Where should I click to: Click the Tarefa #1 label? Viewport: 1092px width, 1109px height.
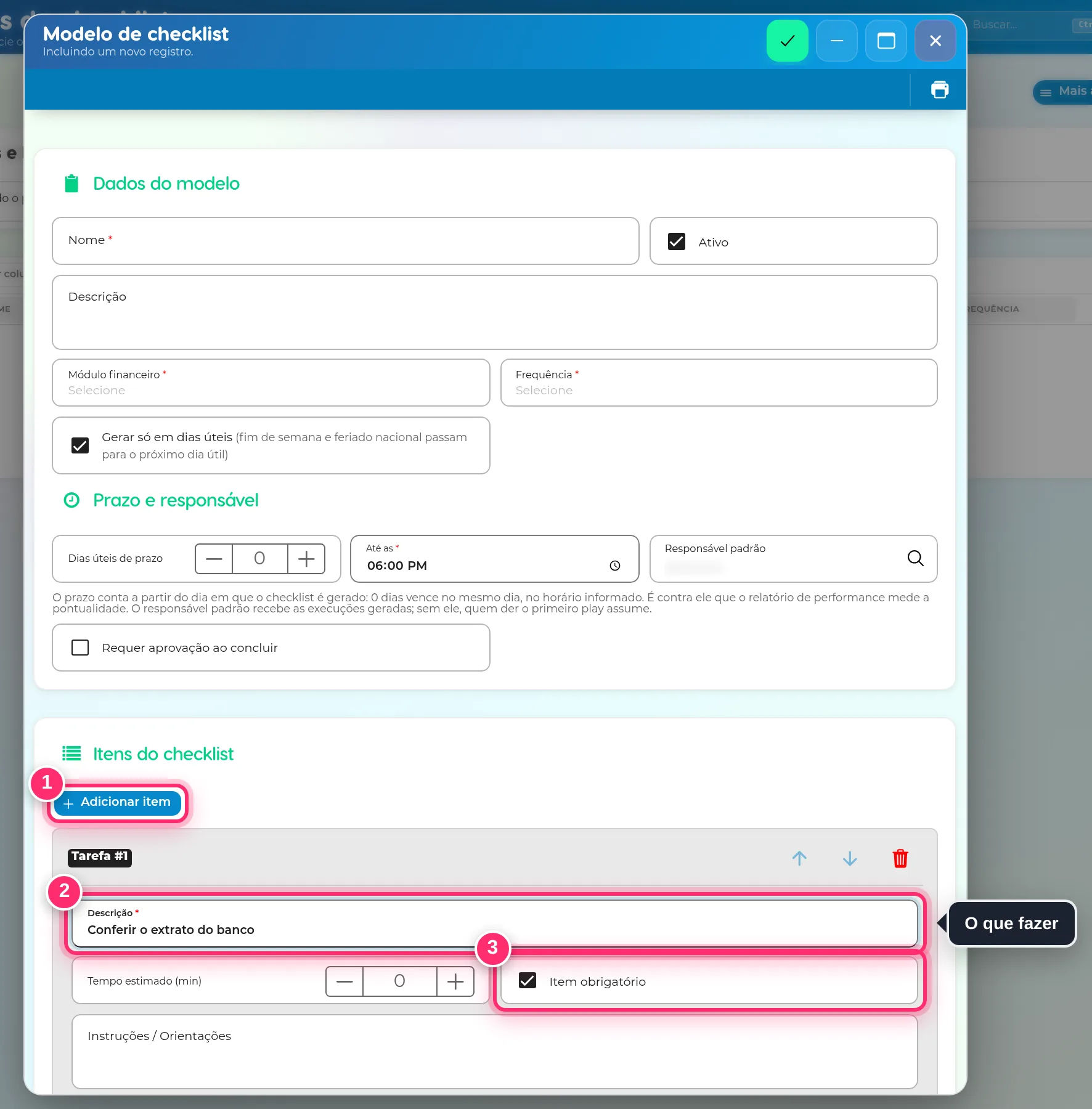100,857
